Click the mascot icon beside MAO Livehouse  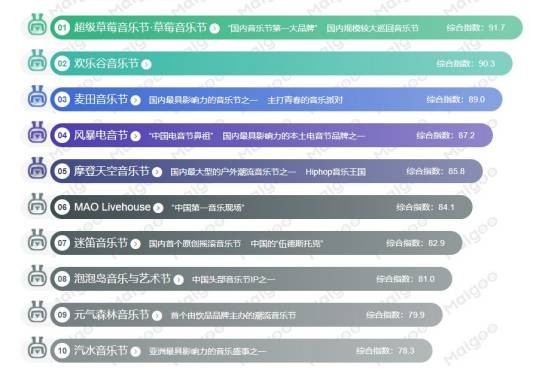pos(37,204)
